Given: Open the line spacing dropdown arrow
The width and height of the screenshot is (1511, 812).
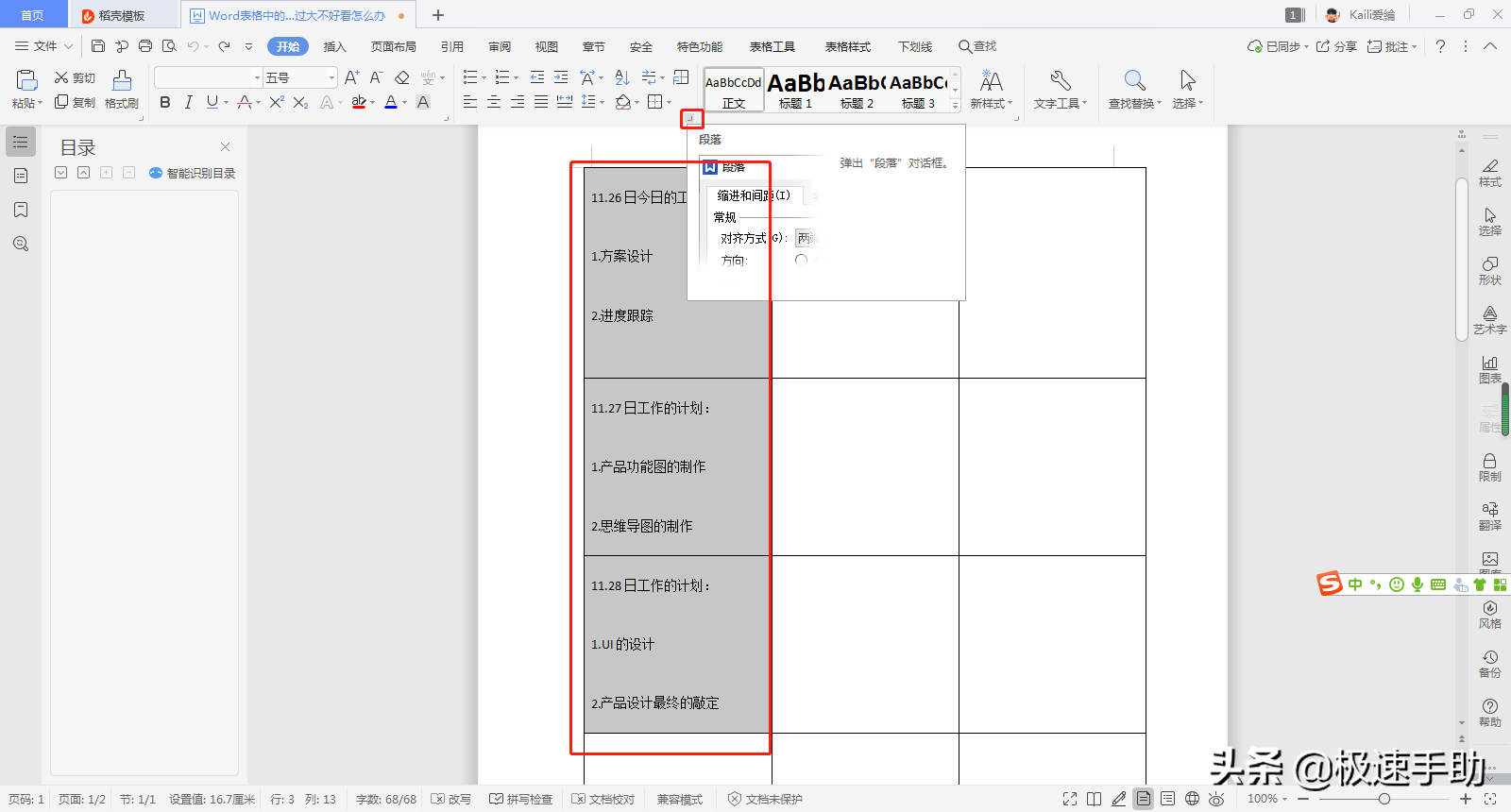Looking at the screenshot, I should [602, 103].
